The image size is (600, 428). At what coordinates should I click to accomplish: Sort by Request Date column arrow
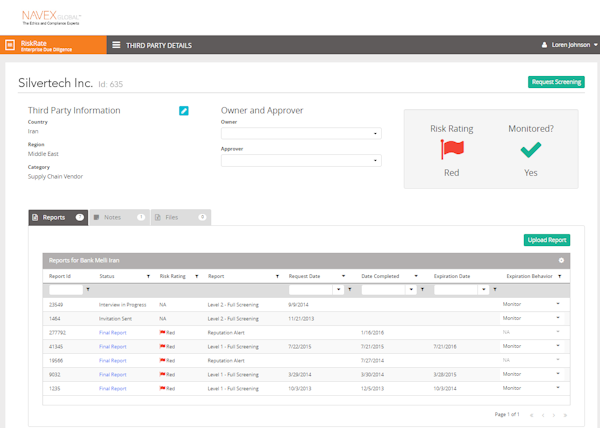343,276
